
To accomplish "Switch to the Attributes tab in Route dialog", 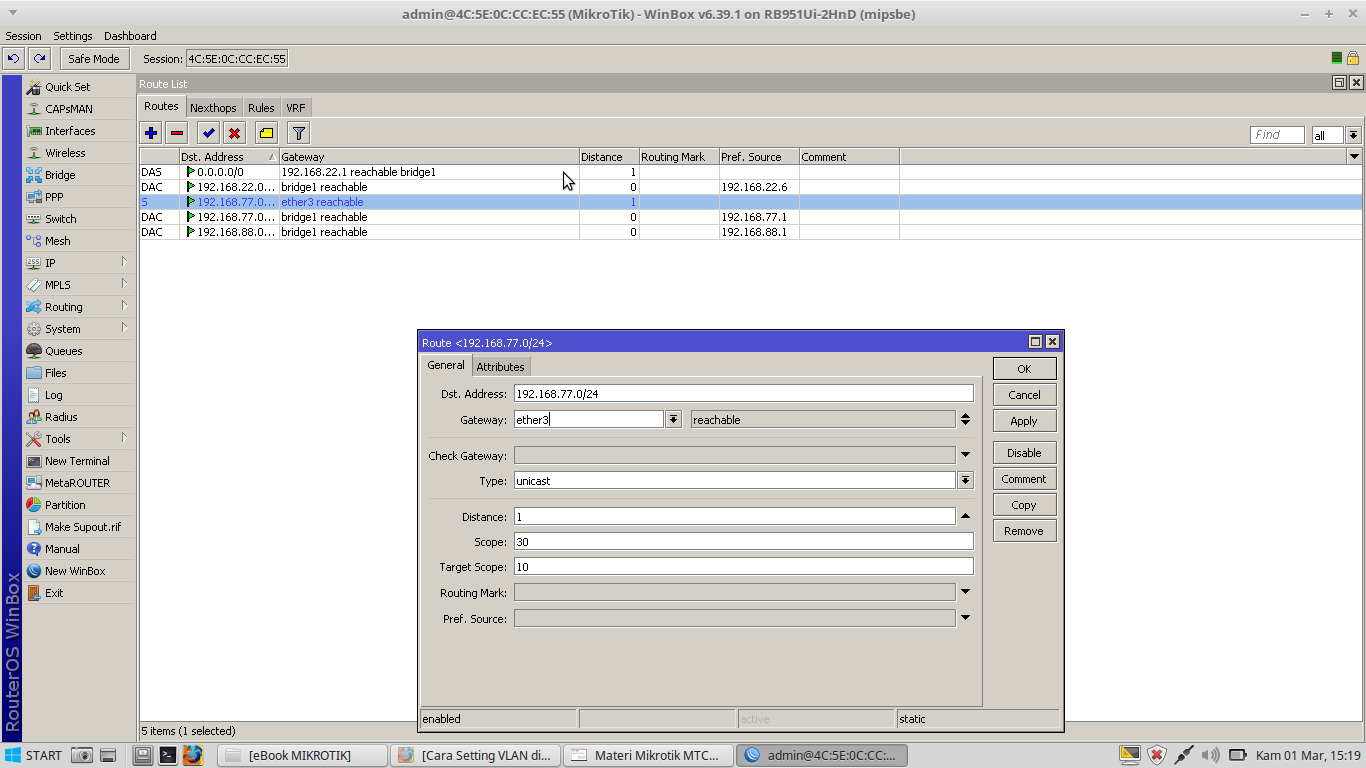I will 500,367.
